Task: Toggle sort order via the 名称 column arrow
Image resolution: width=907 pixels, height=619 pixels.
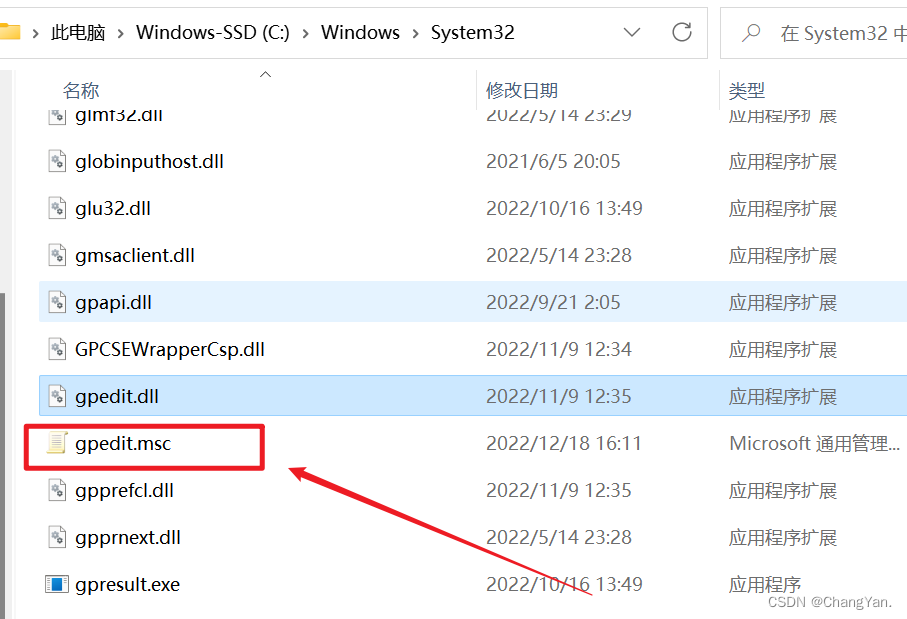Action: (266, 73)
